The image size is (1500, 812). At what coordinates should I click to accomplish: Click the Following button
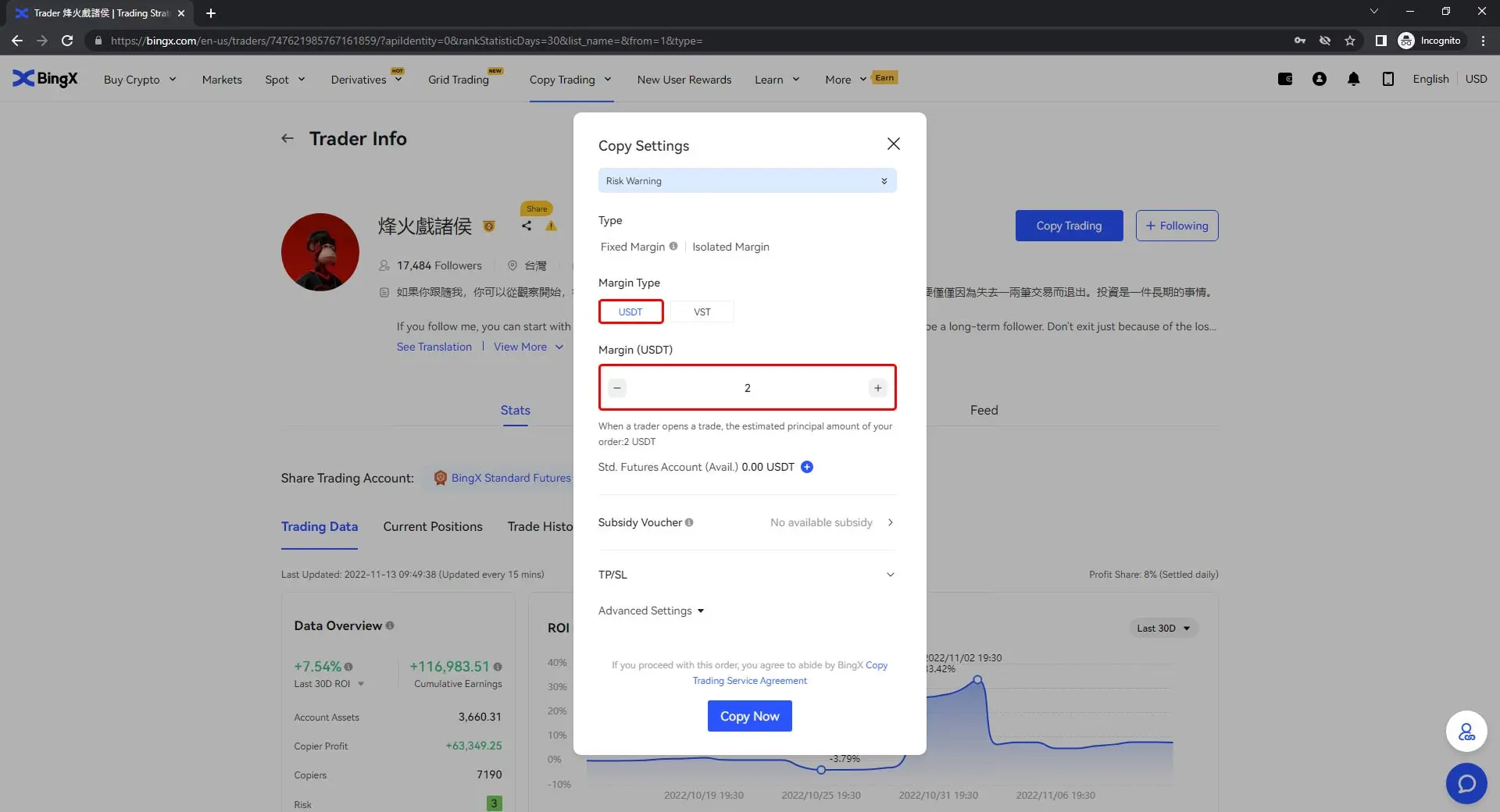click(1177, 226)
